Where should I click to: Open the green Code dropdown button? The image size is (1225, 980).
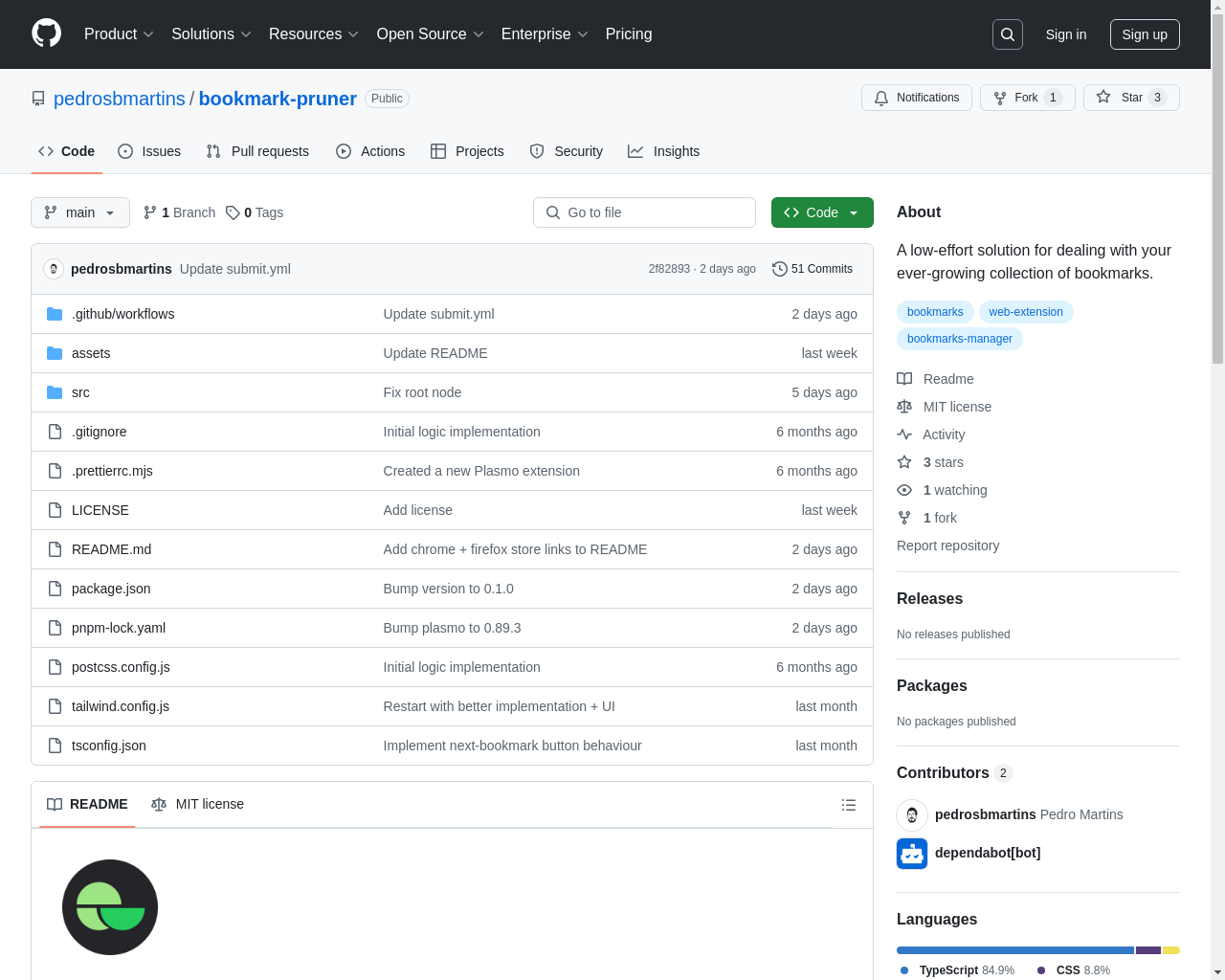(x=822, y=212)
